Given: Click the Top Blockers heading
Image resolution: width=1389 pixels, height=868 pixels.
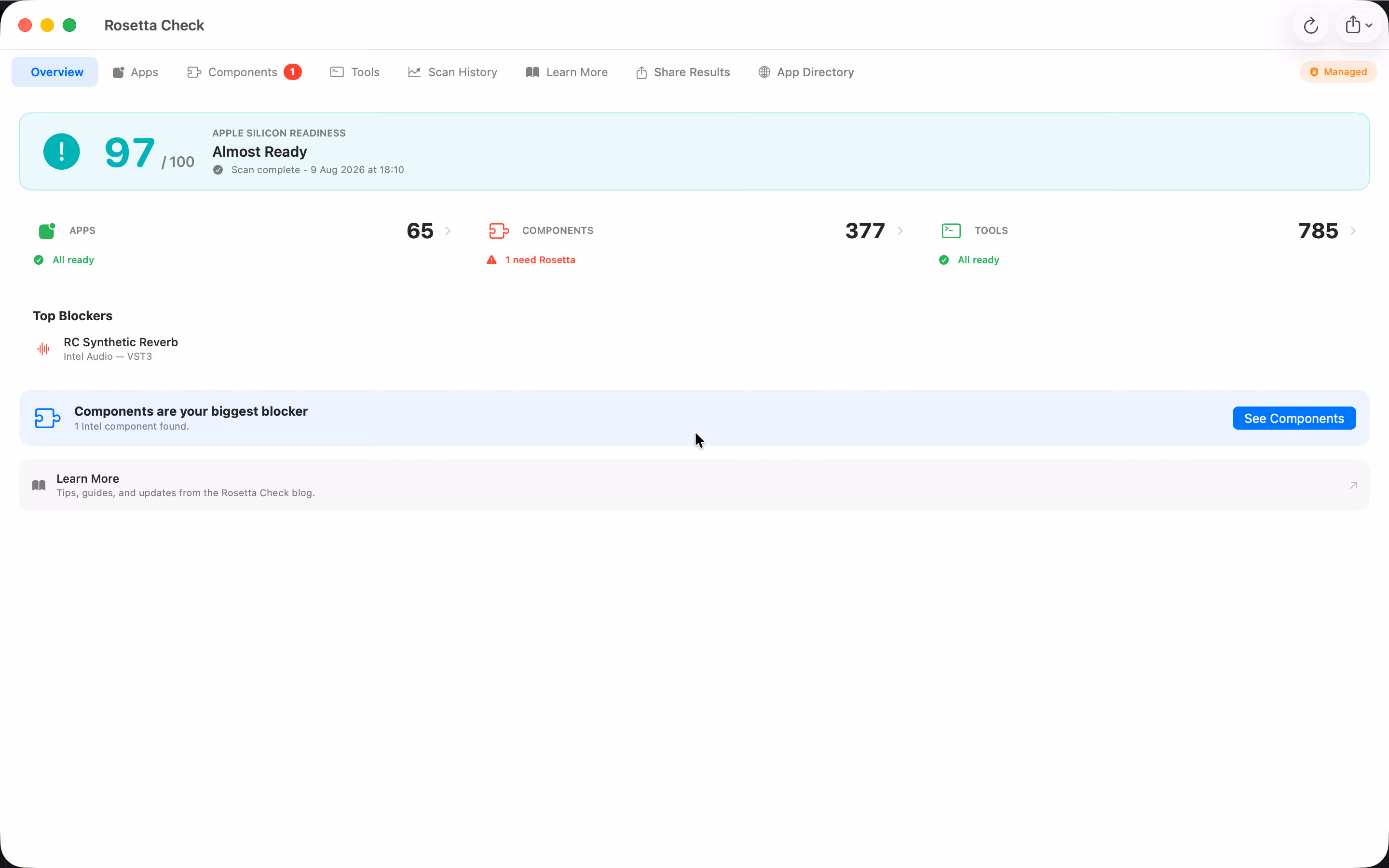Looking at the screenshot, I should click(72, 316).
